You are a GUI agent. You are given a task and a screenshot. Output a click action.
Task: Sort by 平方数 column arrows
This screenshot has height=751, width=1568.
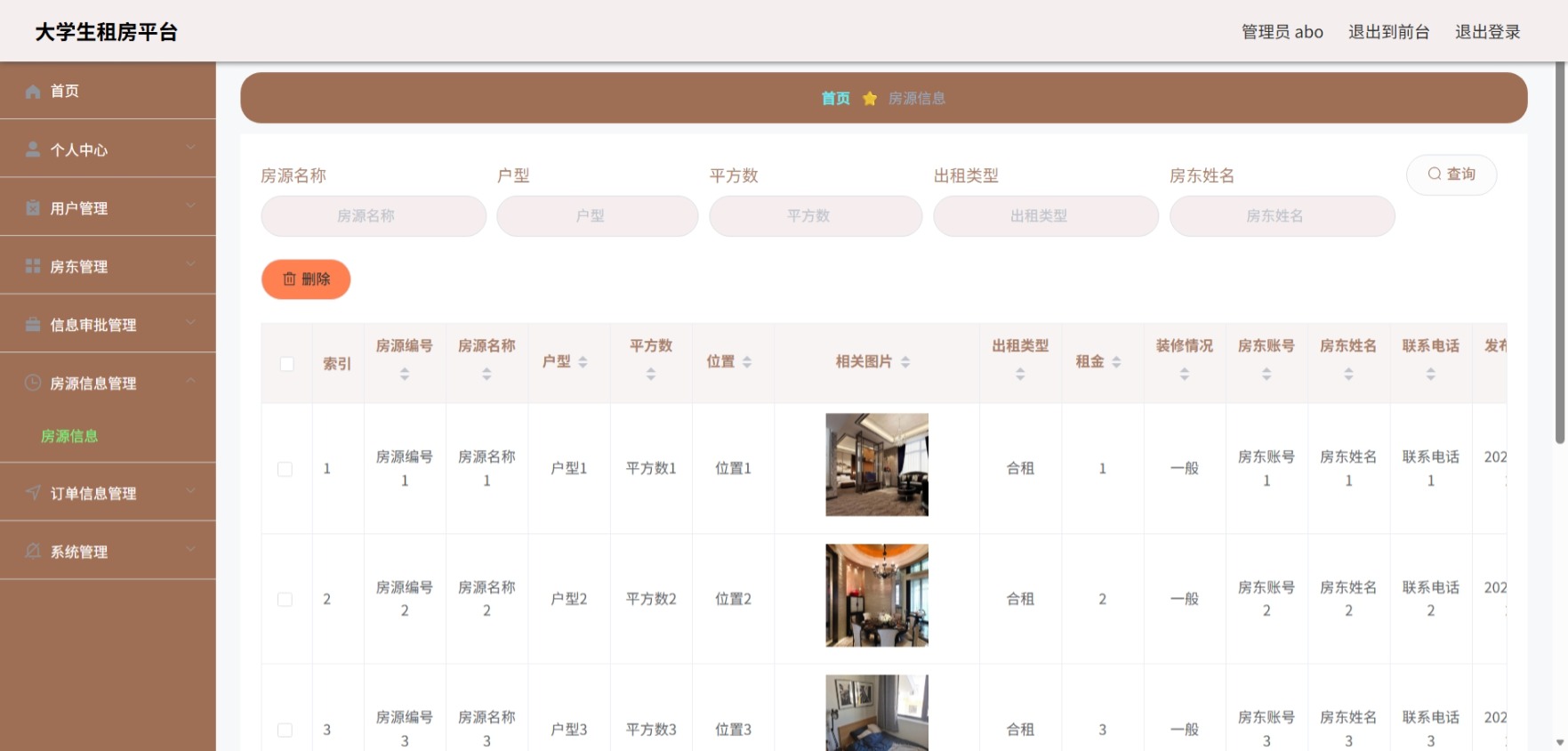coord(651,375)
